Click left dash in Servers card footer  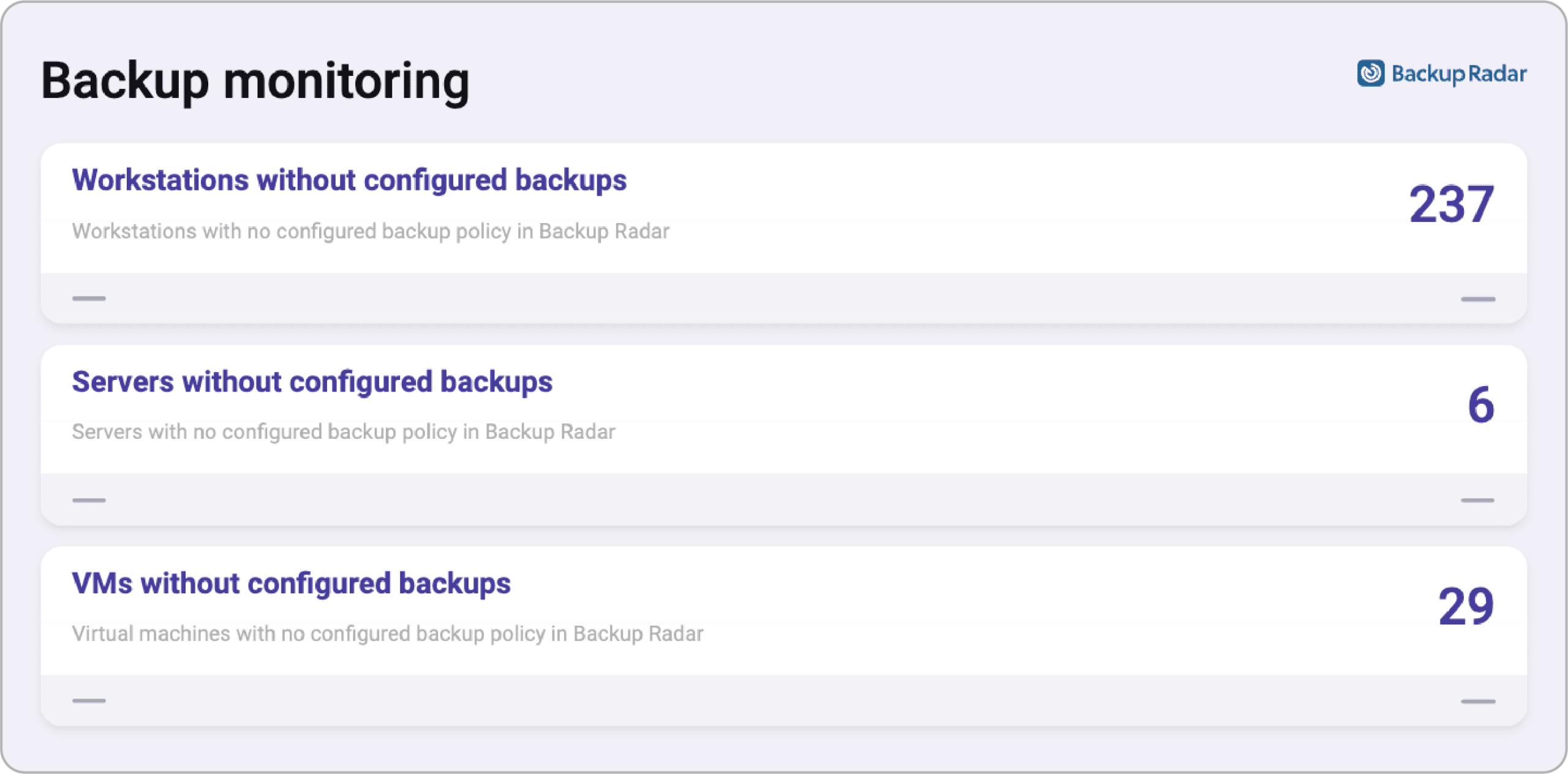click(89, 500)
